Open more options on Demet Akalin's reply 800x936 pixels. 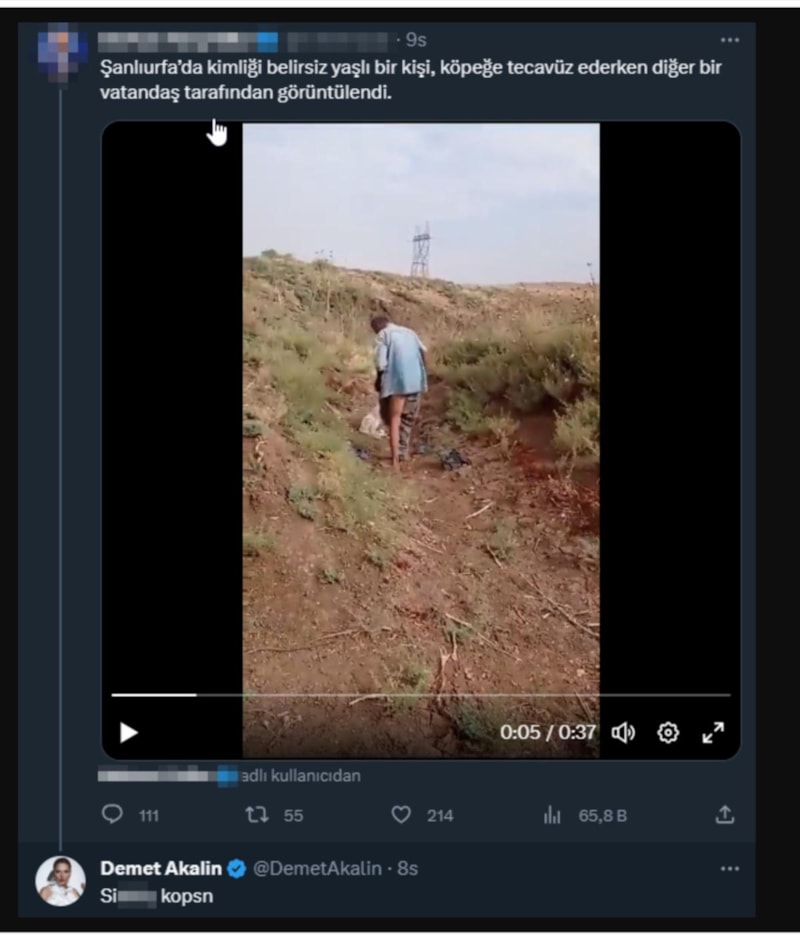(730, 869)
